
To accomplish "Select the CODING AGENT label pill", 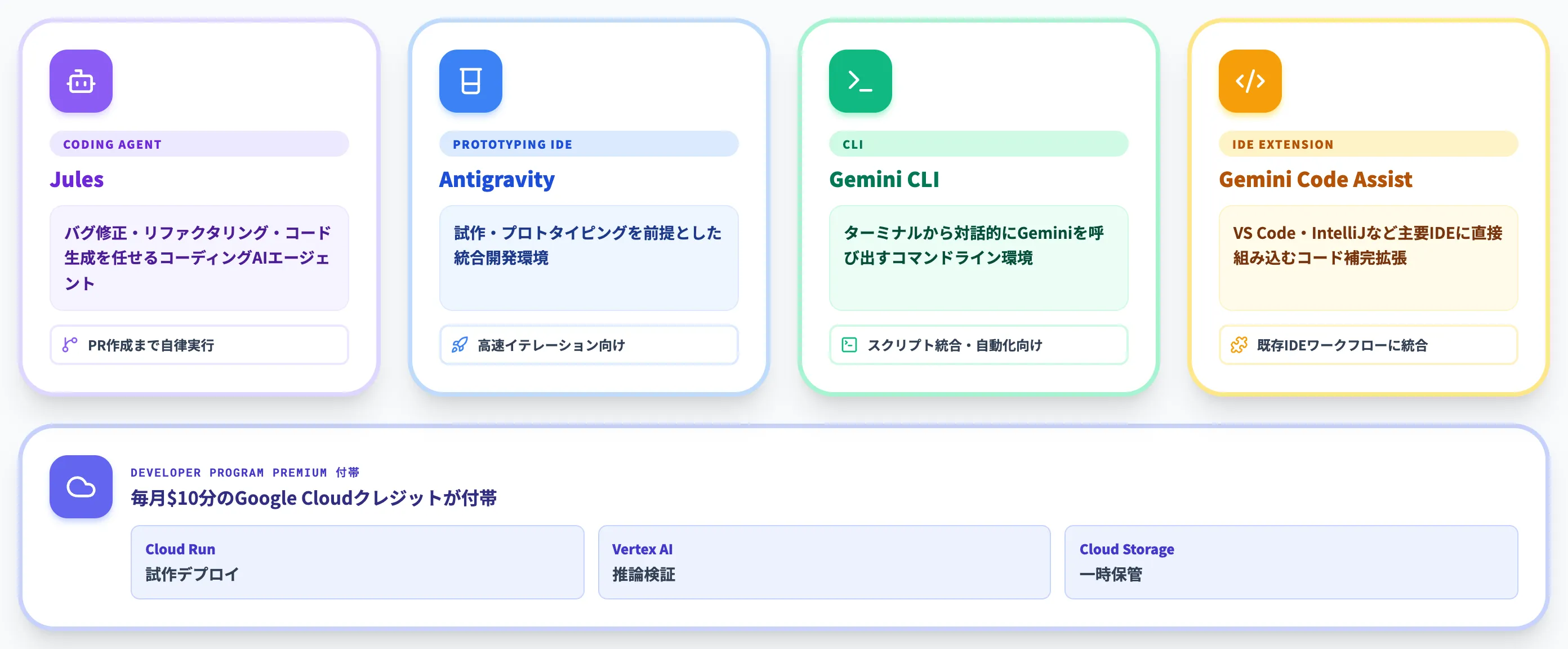I will click(199, 144).
